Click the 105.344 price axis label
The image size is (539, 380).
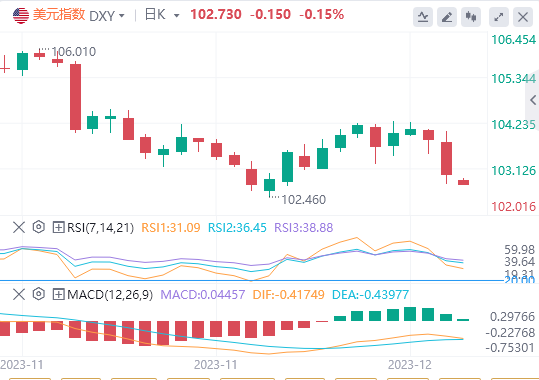point(514,79)
